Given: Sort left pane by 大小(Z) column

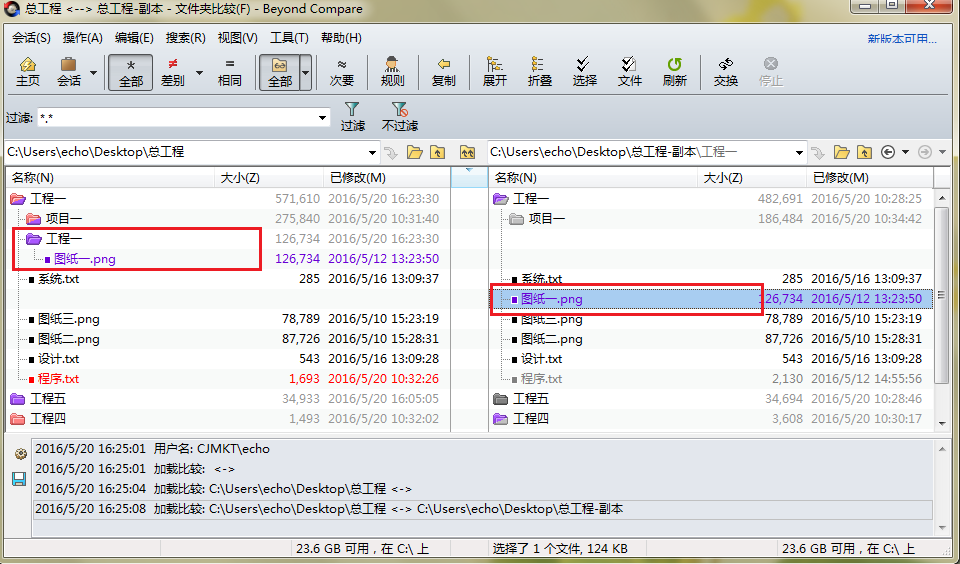Looking at the screenshot, I should coord(269,178).
